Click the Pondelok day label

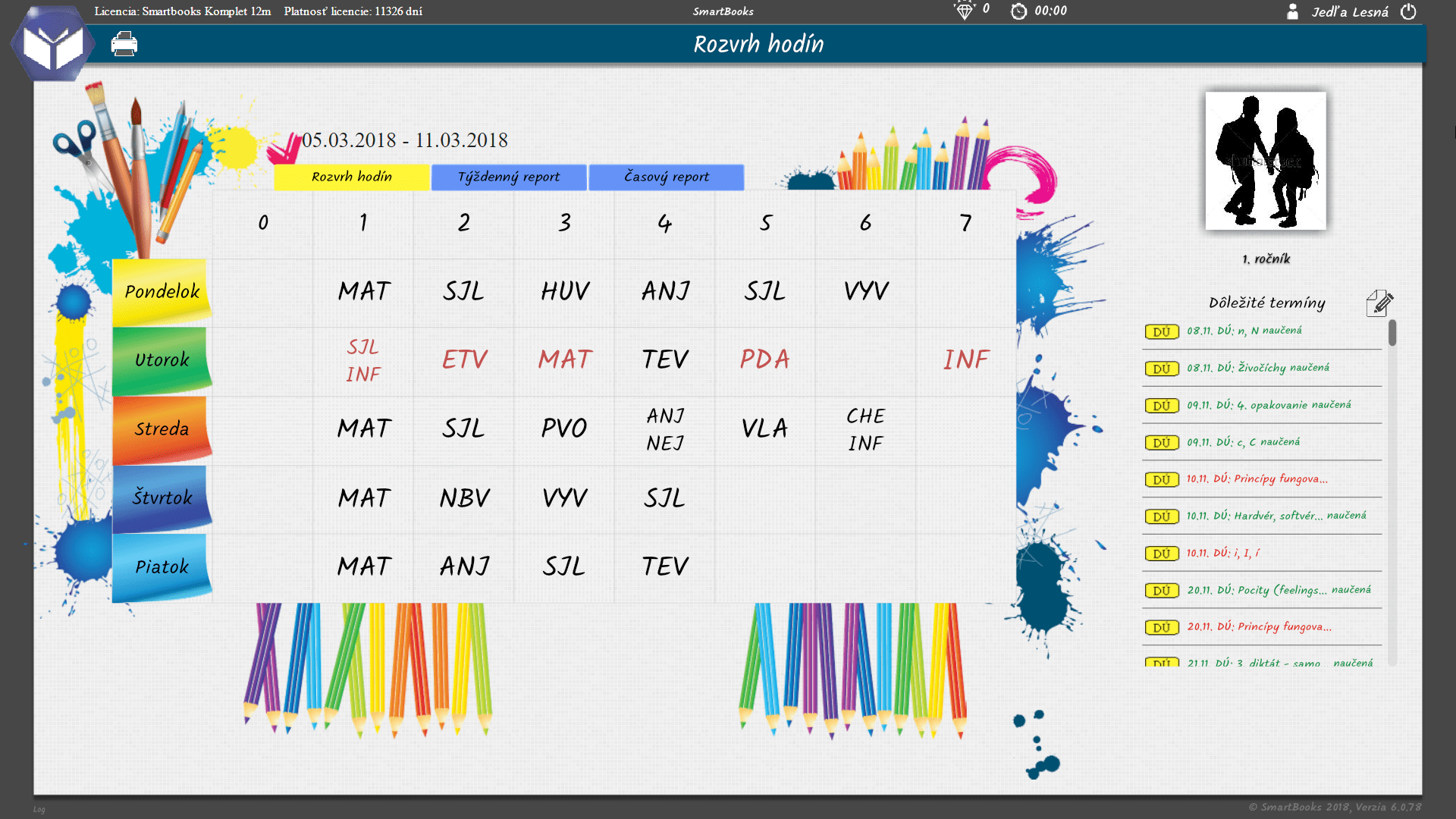tap(162, 292)
